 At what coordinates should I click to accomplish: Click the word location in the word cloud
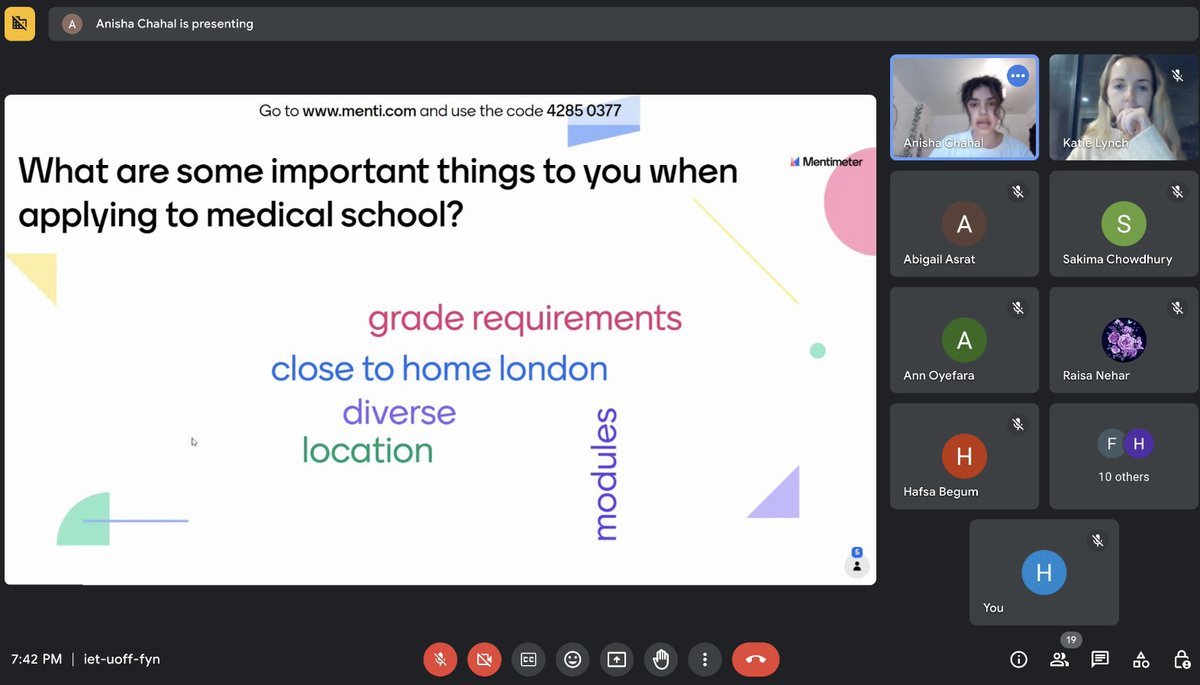coord(367,450)
